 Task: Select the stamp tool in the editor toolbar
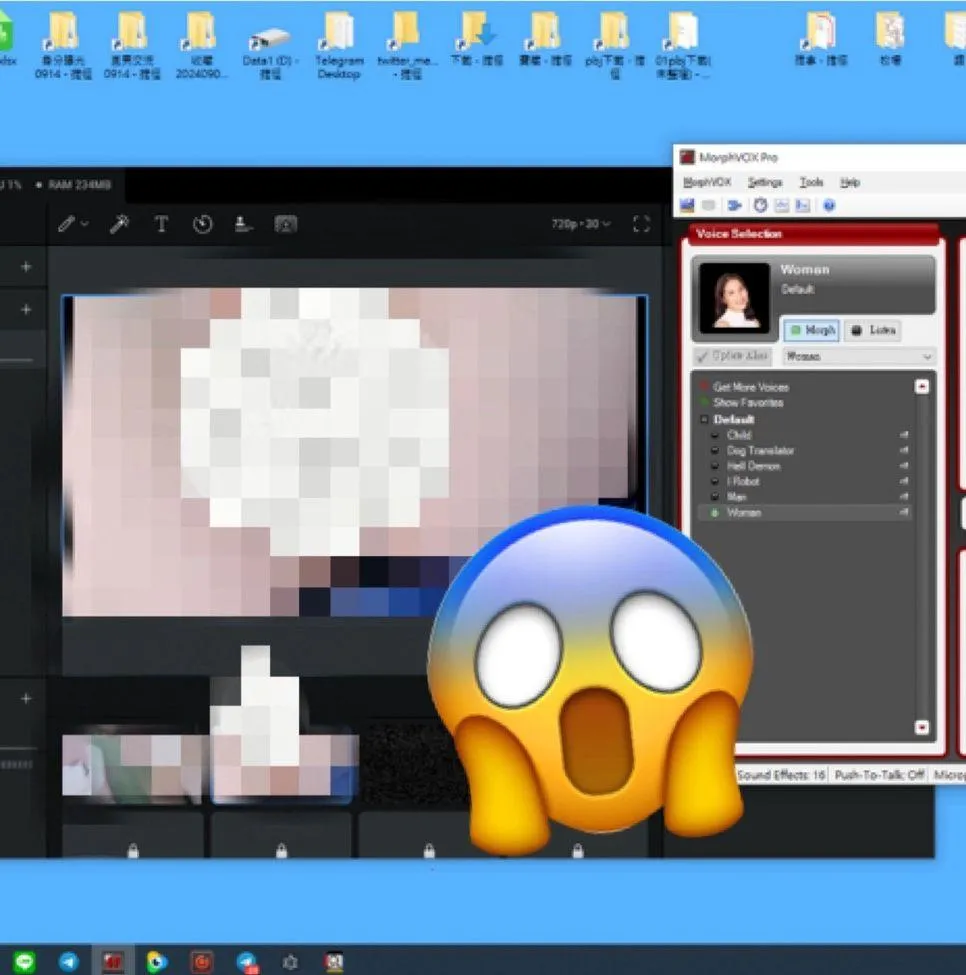243,224
